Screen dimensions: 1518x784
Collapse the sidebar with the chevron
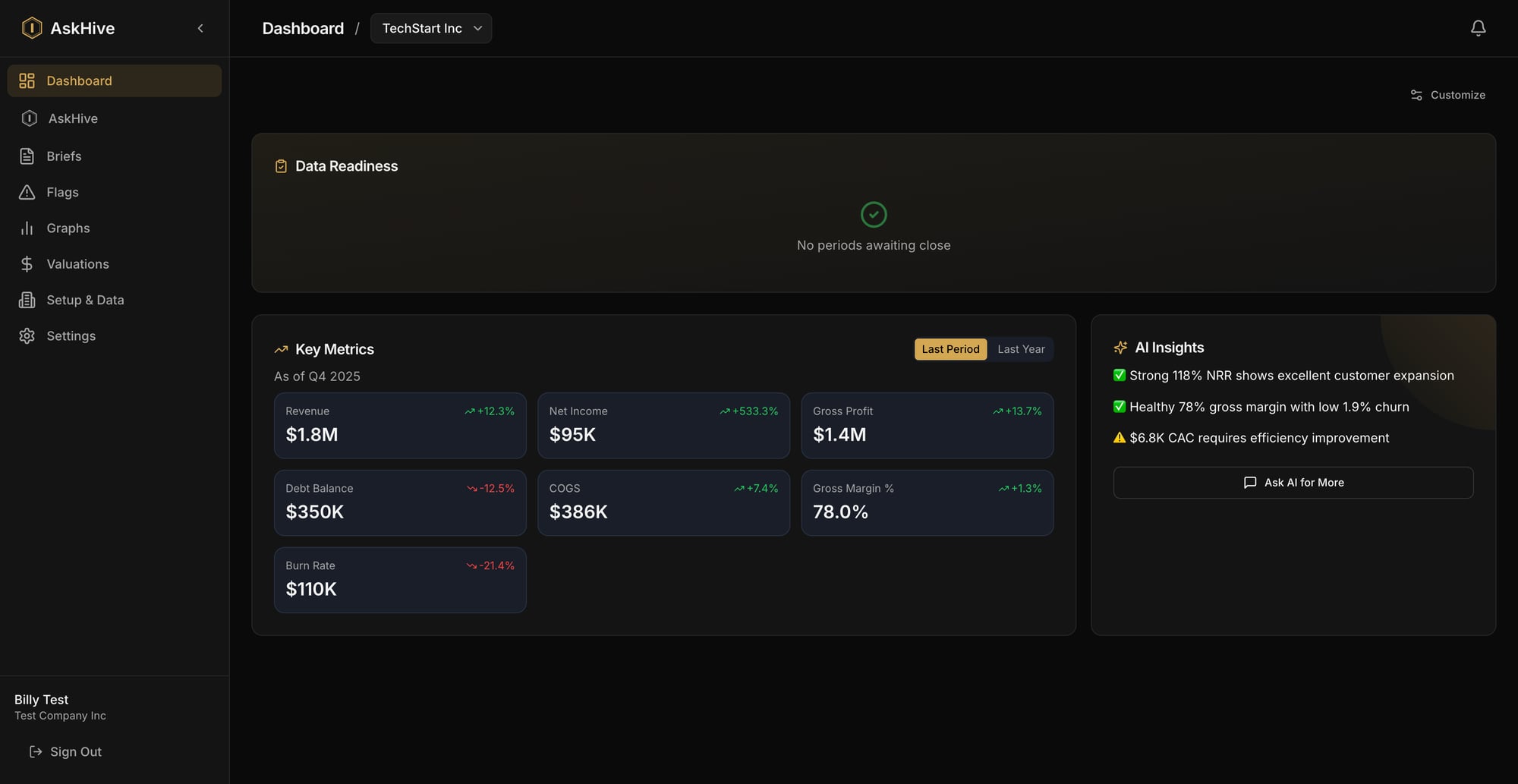[x=200, y=28]
